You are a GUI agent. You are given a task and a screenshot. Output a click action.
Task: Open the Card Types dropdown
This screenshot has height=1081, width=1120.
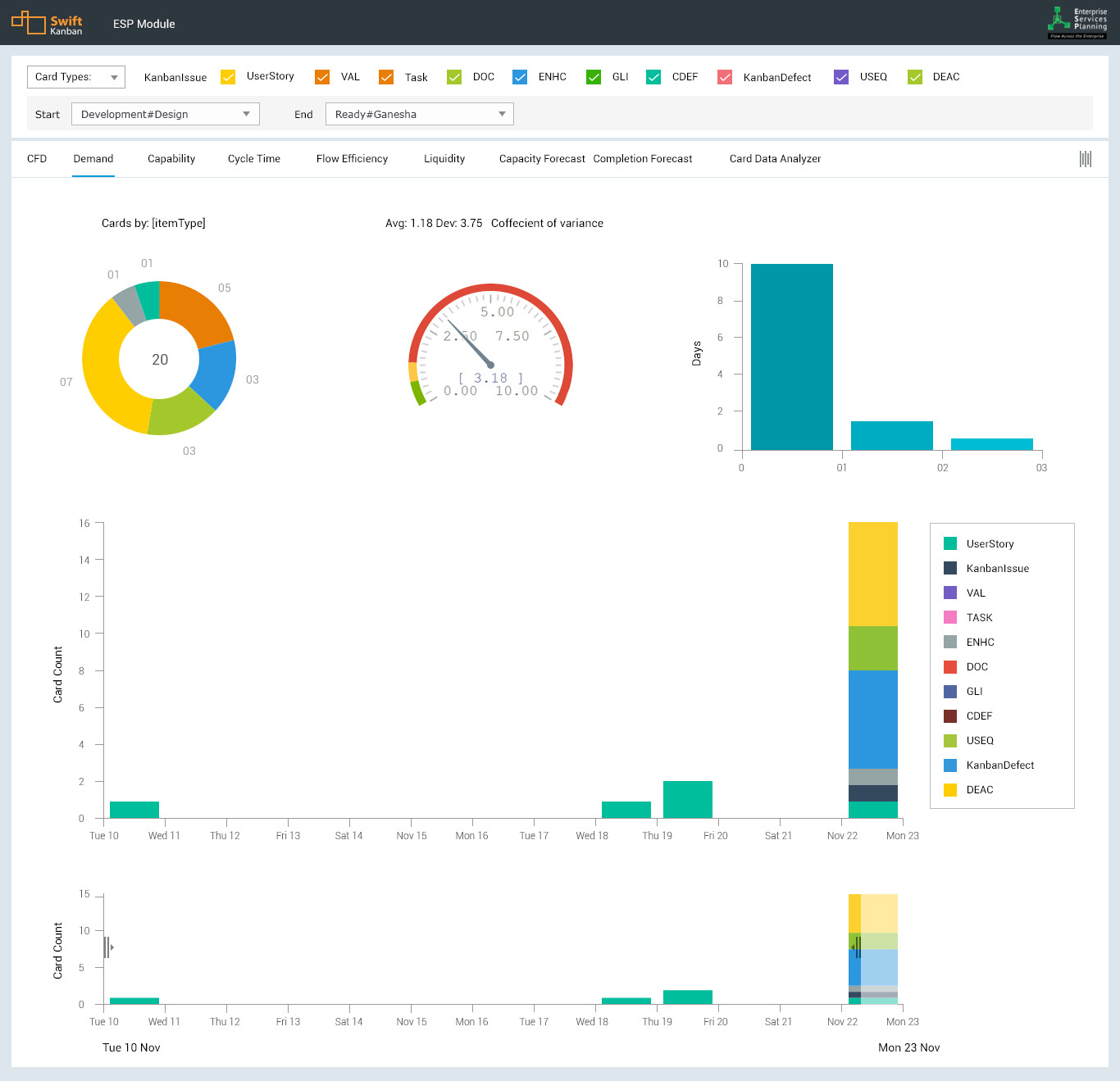(x=76, y=77)
